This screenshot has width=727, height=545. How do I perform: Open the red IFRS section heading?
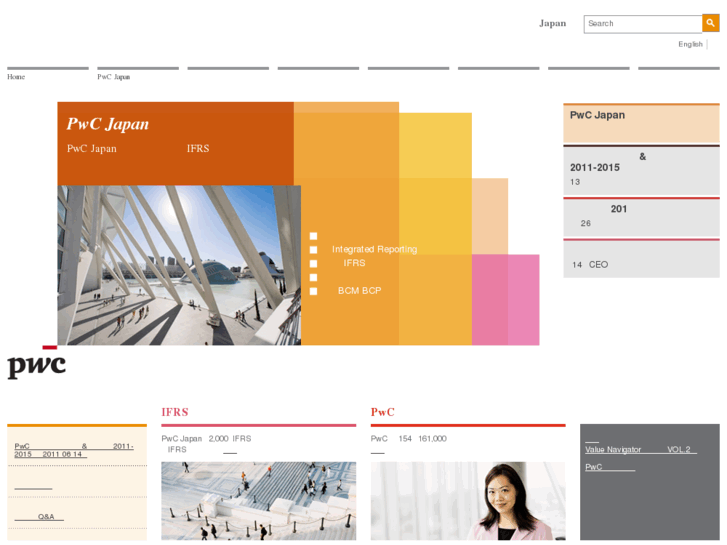175,412
